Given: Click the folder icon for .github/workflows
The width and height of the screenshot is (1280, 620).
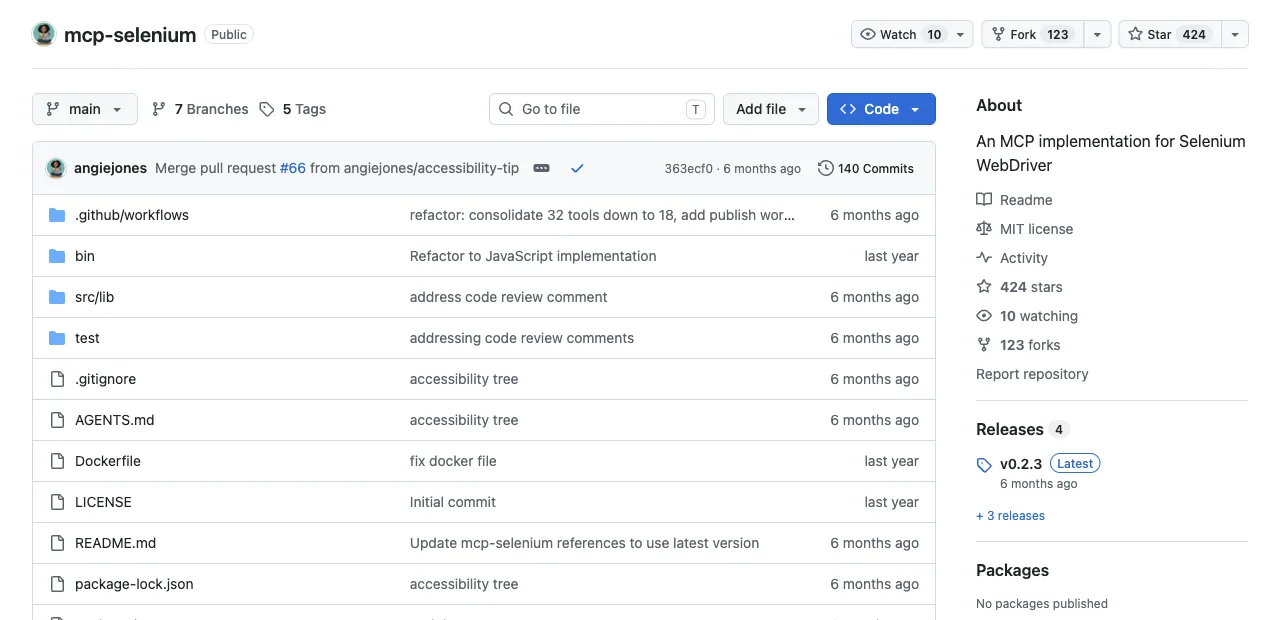Looking at the screenshot, I should pyautogui.click(x=57, y=215).
